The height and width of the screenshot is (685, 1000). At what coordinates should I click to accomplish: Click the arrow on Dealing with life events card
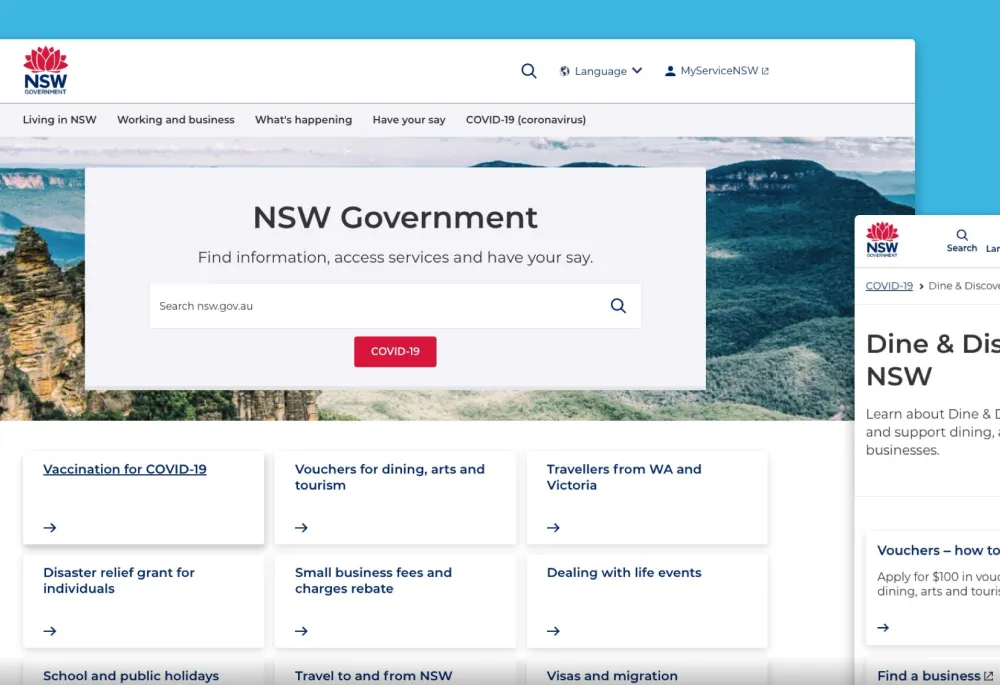tap(553, 631)
